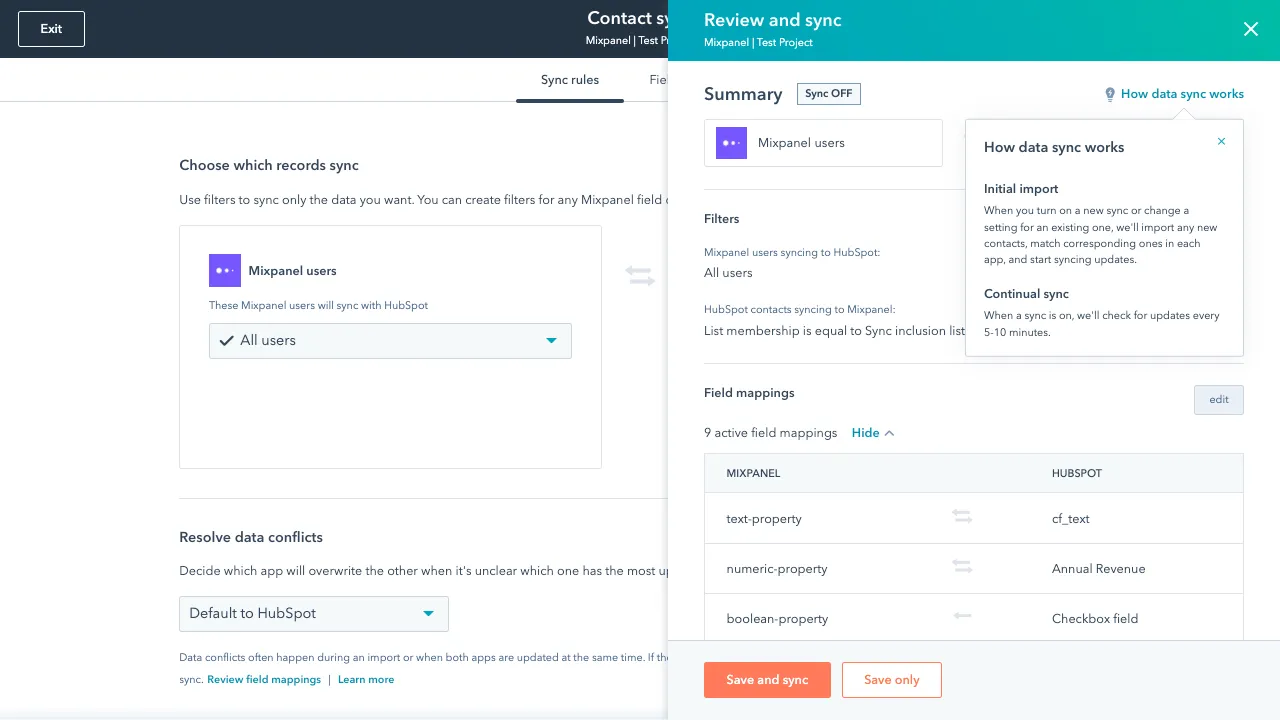Click the checkmark inside the All users selector
The height and width of the screenshot is (720, 1280).
click(x=228, y=340)
